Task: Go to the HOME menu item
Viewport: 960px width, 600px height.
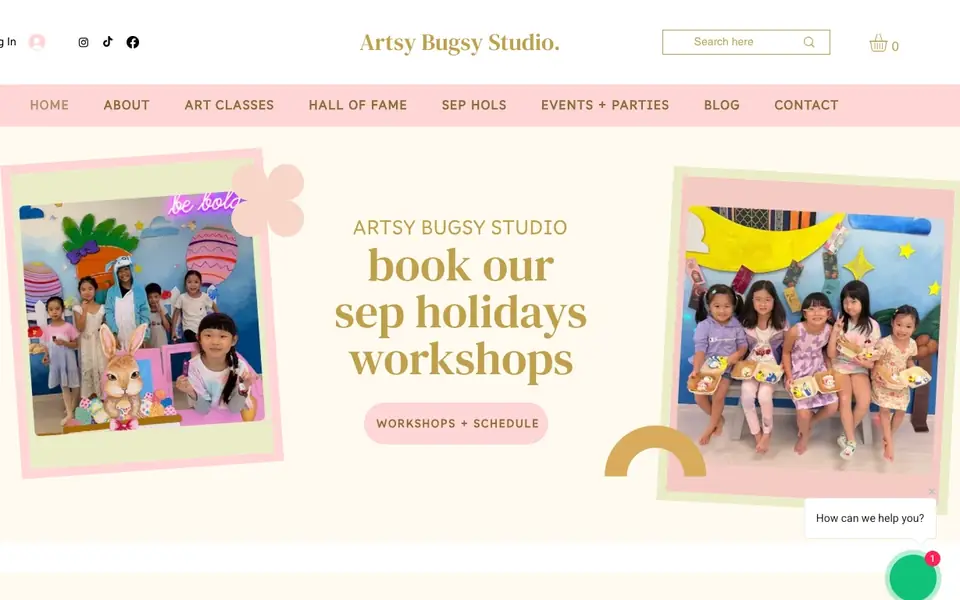Action: coord(50,105)
